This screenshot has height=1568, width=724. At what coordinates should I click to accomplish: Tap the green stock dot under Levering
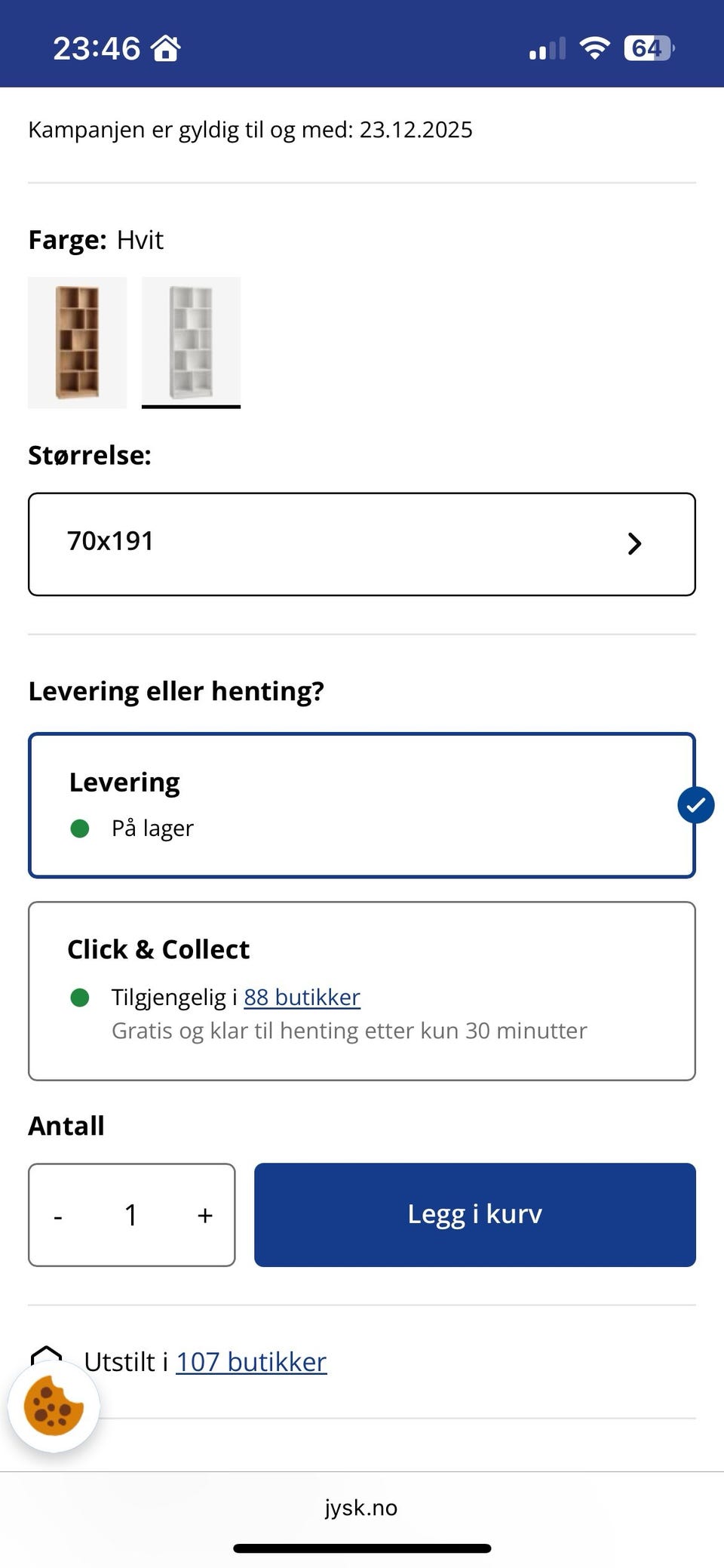(80, 829)
